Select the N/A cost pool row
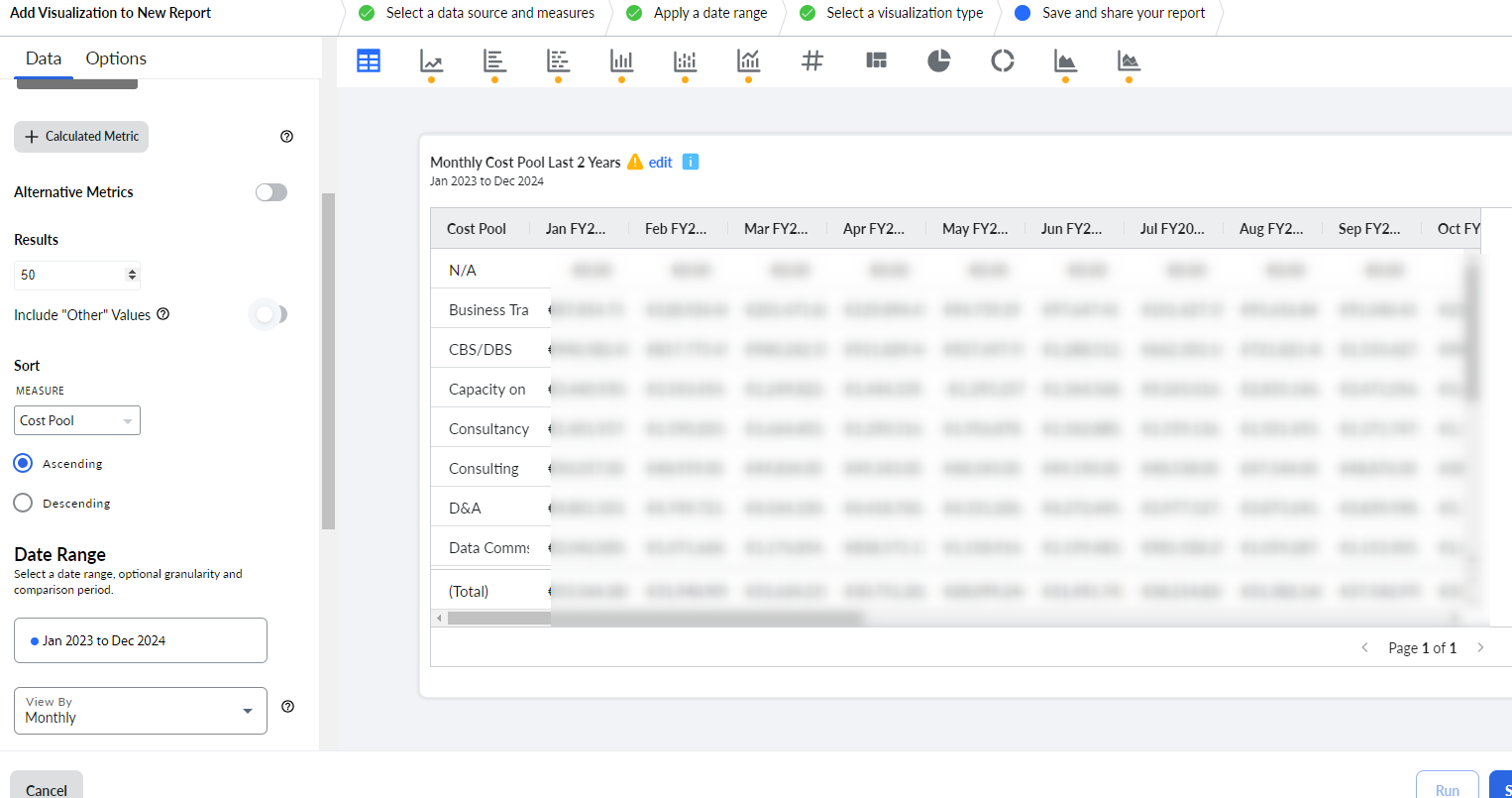Viewport: 1512px width, 798px height. [x=463, y=271]
